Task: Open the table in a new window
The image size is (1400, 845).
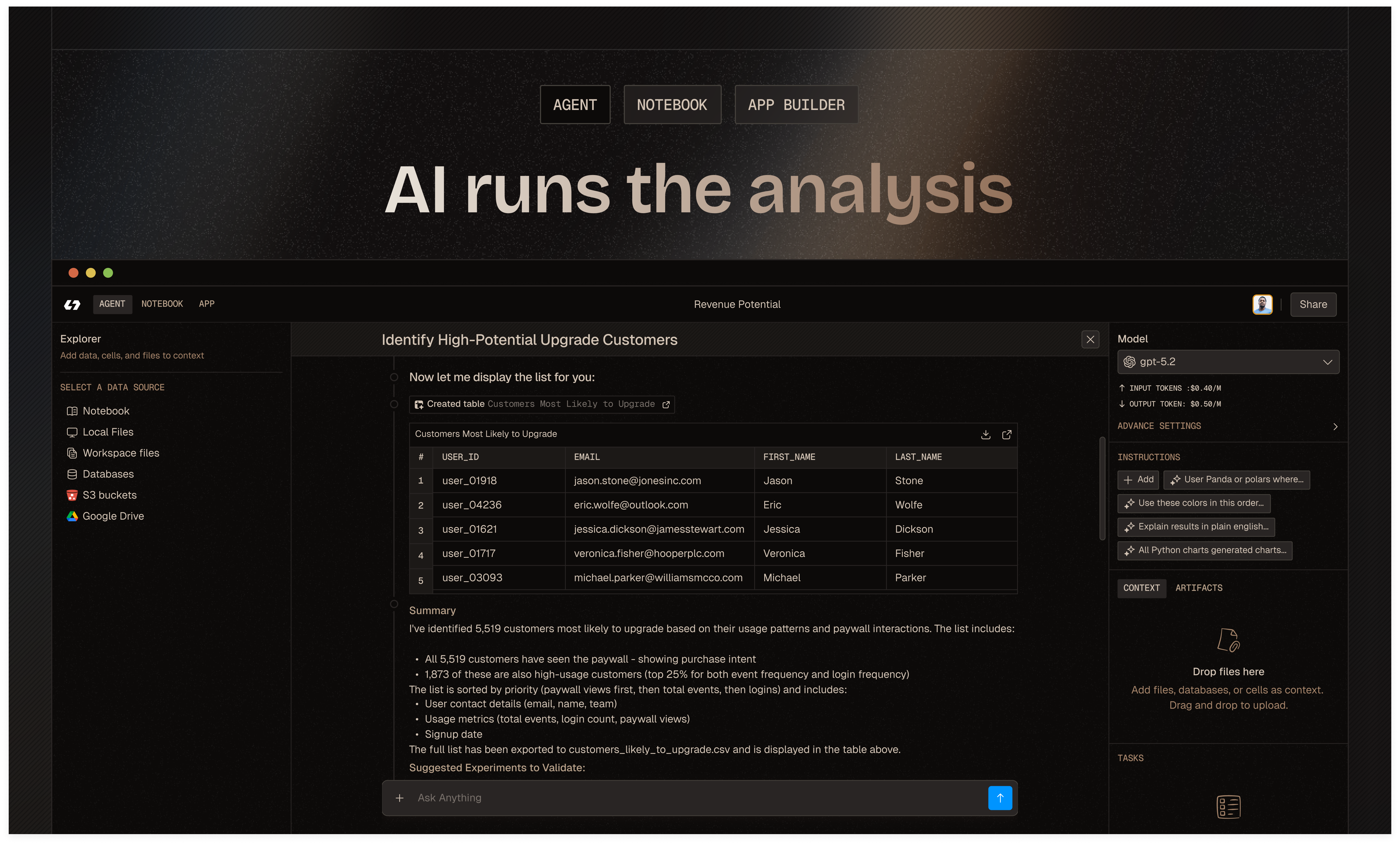Action: click(x=1007, y=435)
